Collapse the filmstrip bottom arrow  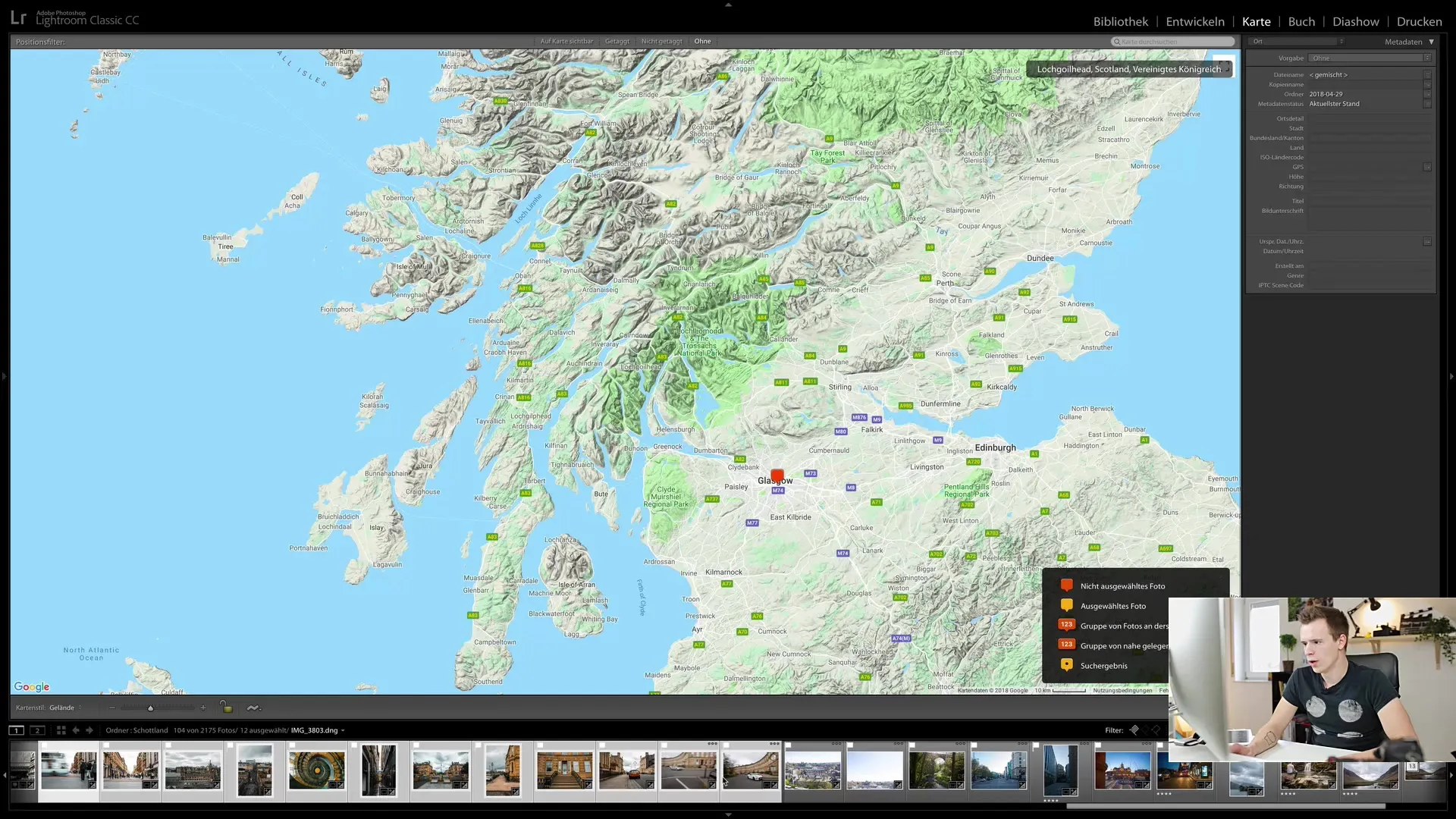pyautogui.click(x=728, y=814)
